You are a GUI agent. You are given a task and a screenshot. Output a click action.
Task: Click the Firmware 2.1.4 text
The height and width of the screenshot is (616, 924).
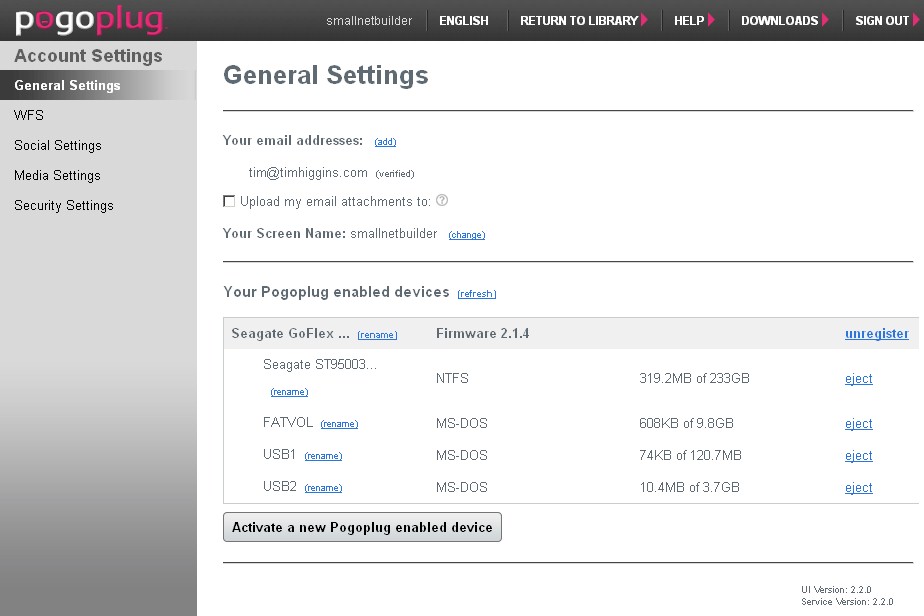pyautogui.click(x=483, y=334)
